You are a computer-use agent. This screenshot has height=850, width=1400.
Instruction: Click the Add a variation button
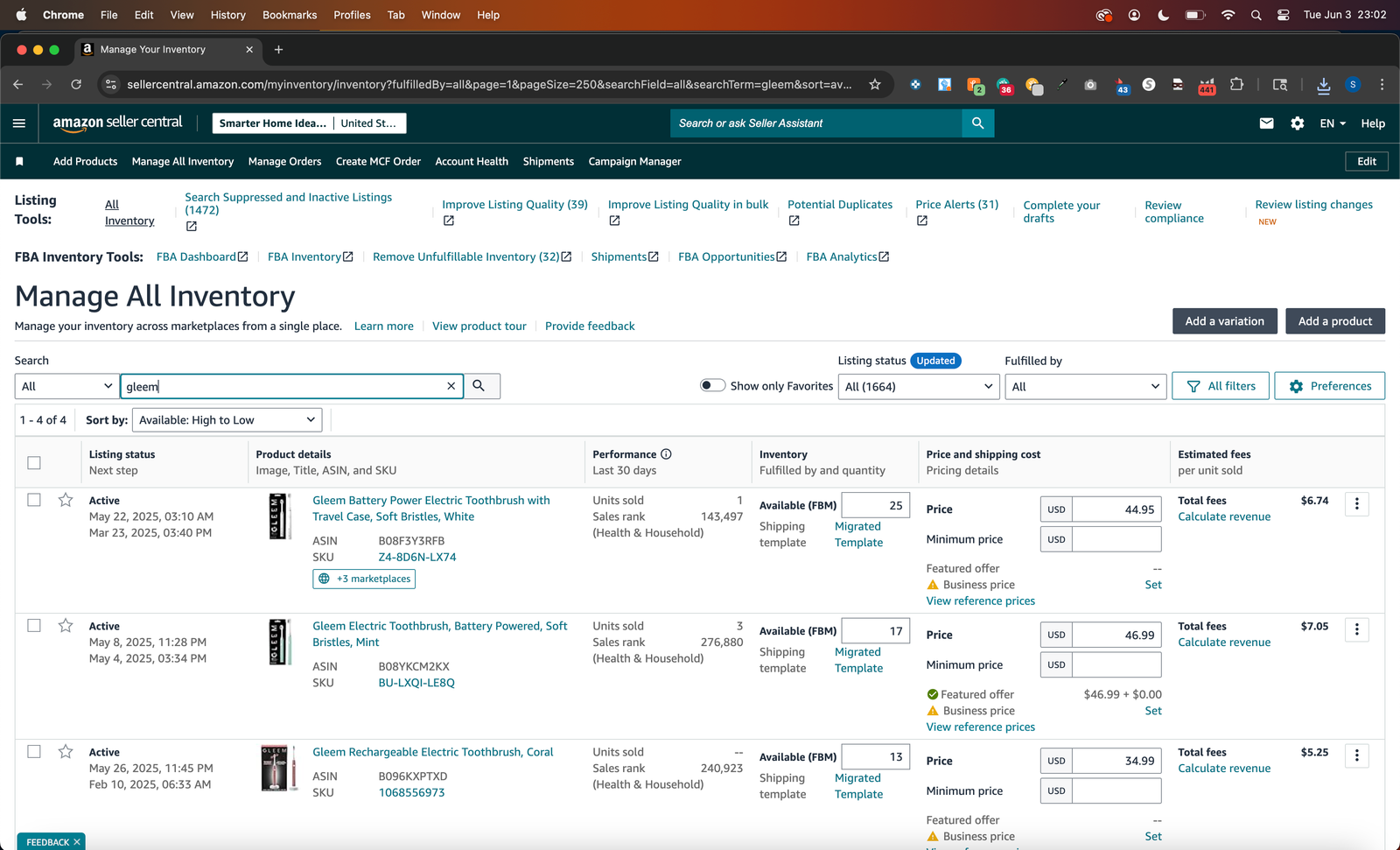click(x=1224, y=321)
